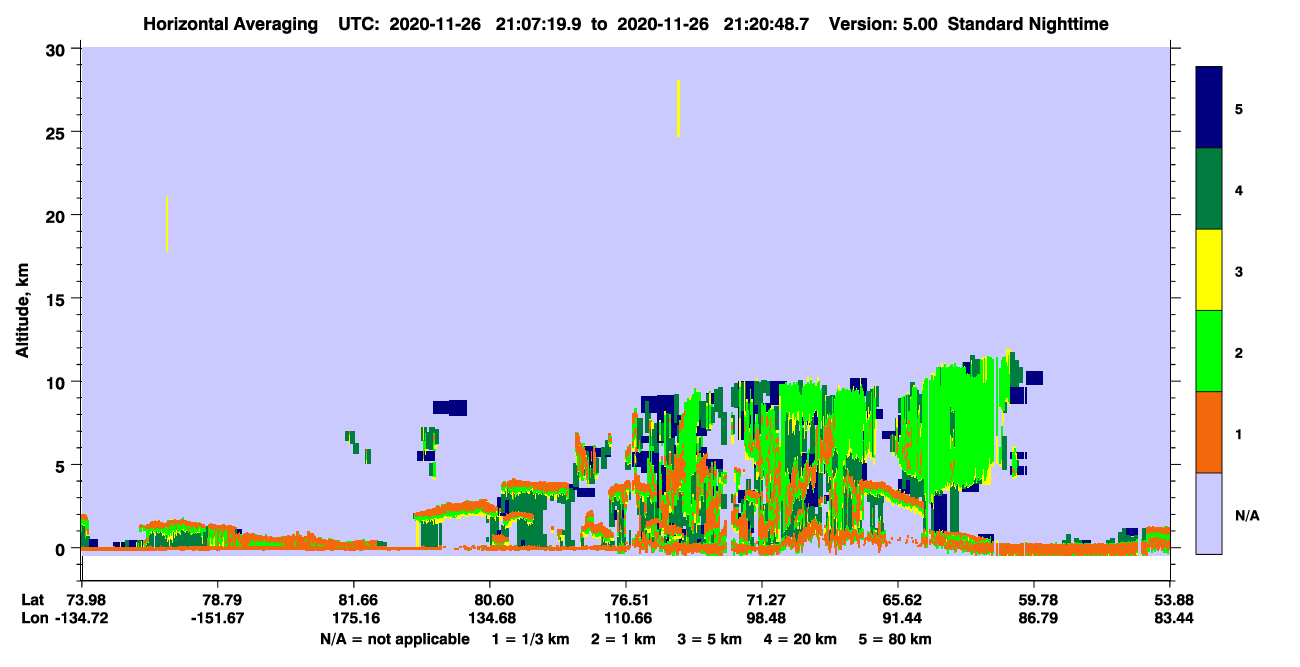Click the lavender N/A colorbar segment
The image size is (1300, 667).
point(1209,513)
